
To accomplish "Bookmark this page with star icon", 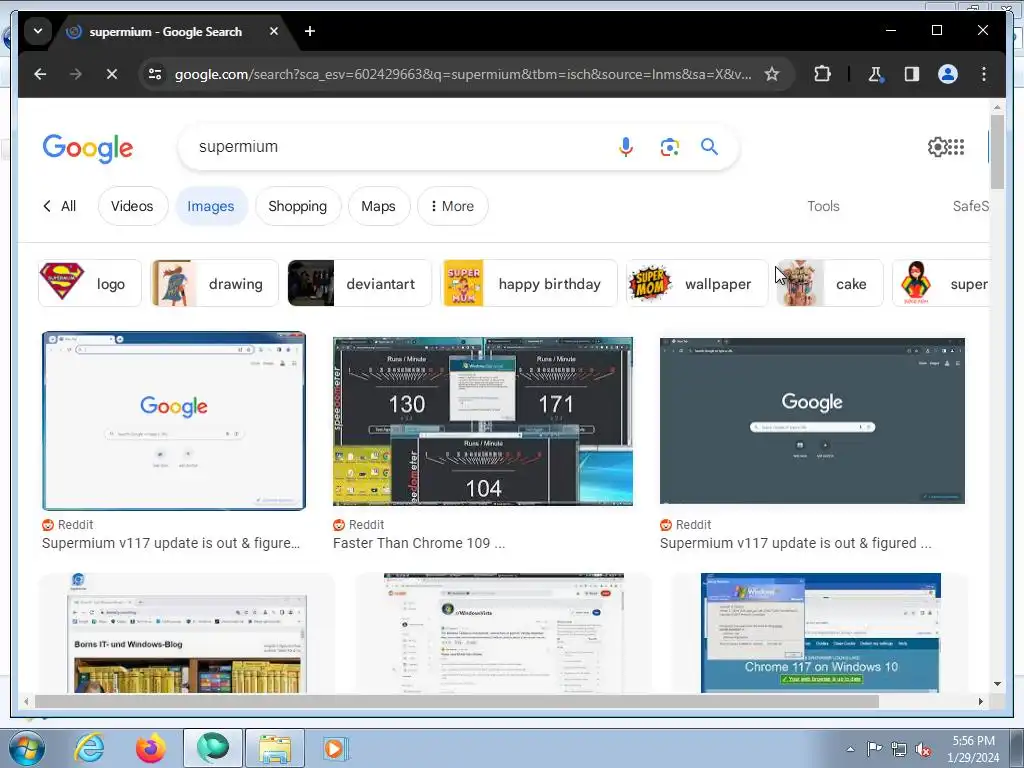I will coord(772,74).
